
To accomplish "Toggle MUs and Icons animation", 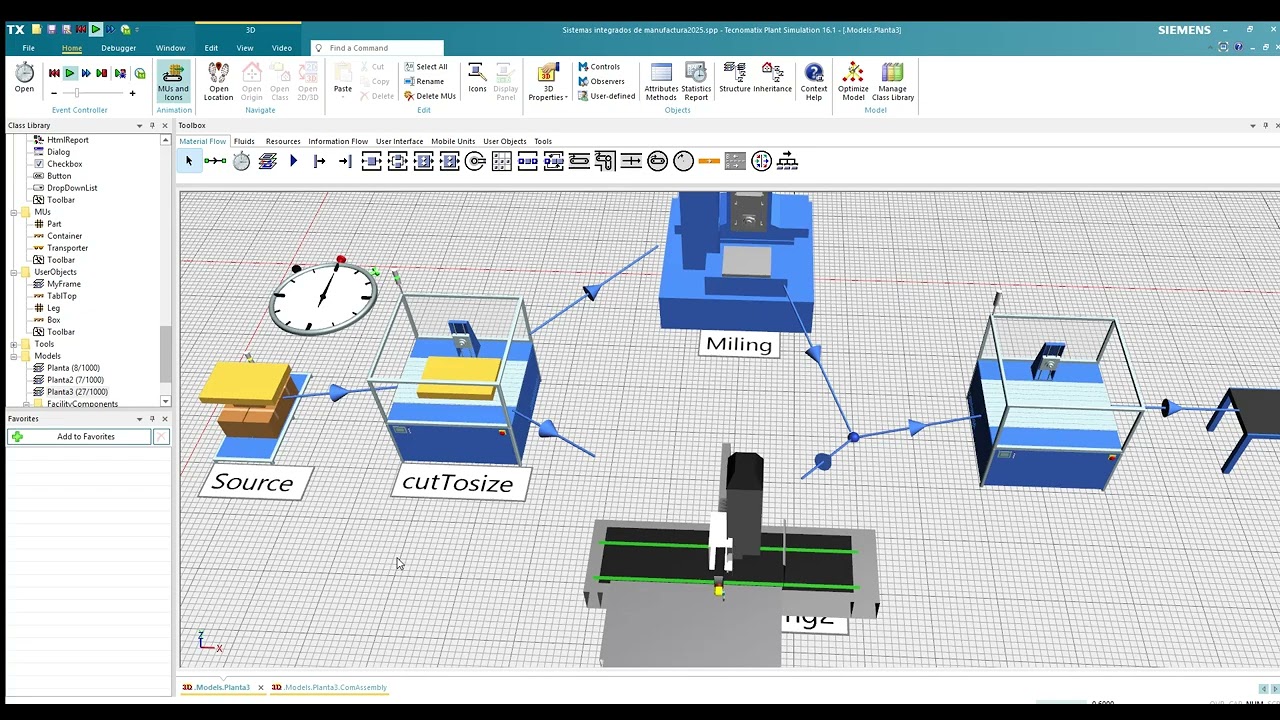I will coord(173,81).
